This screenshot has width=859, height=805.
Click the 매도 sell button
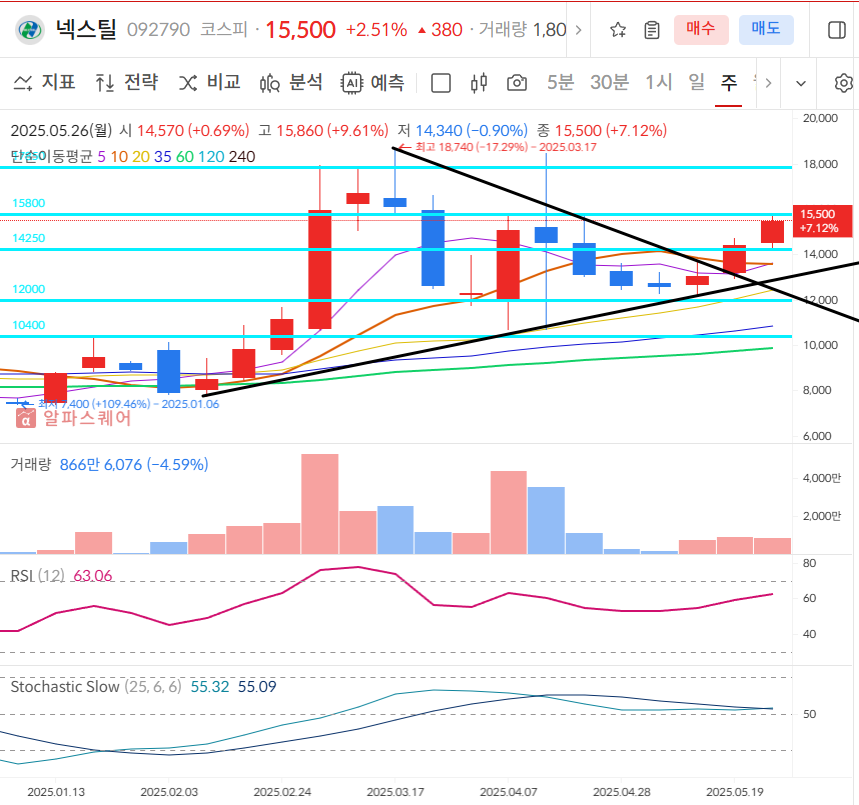point(766,30)
